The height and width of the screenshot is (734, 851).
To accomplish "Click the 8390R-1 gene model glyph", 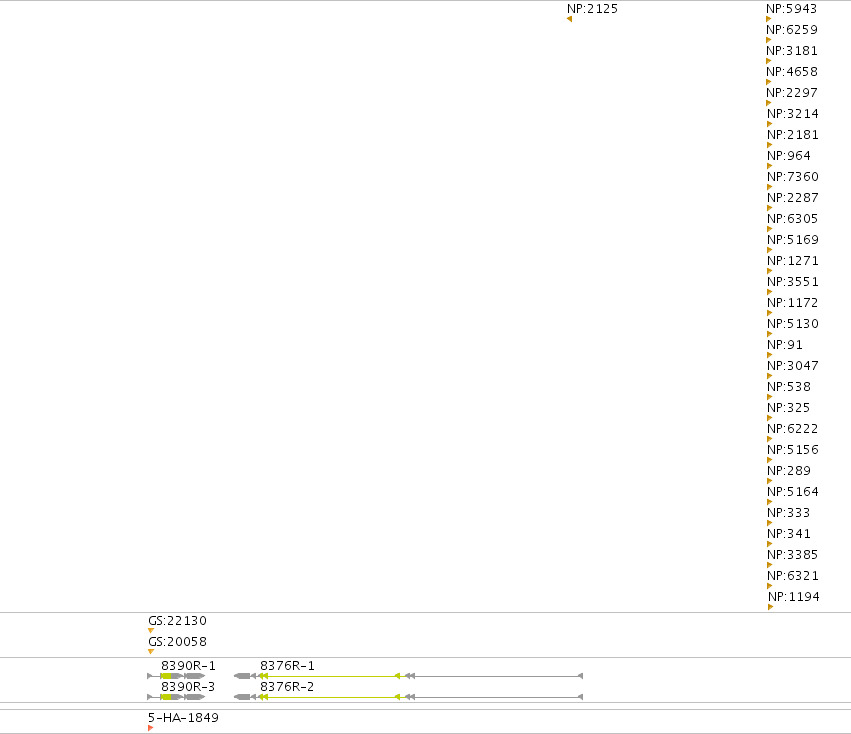I will pos(176,676).
